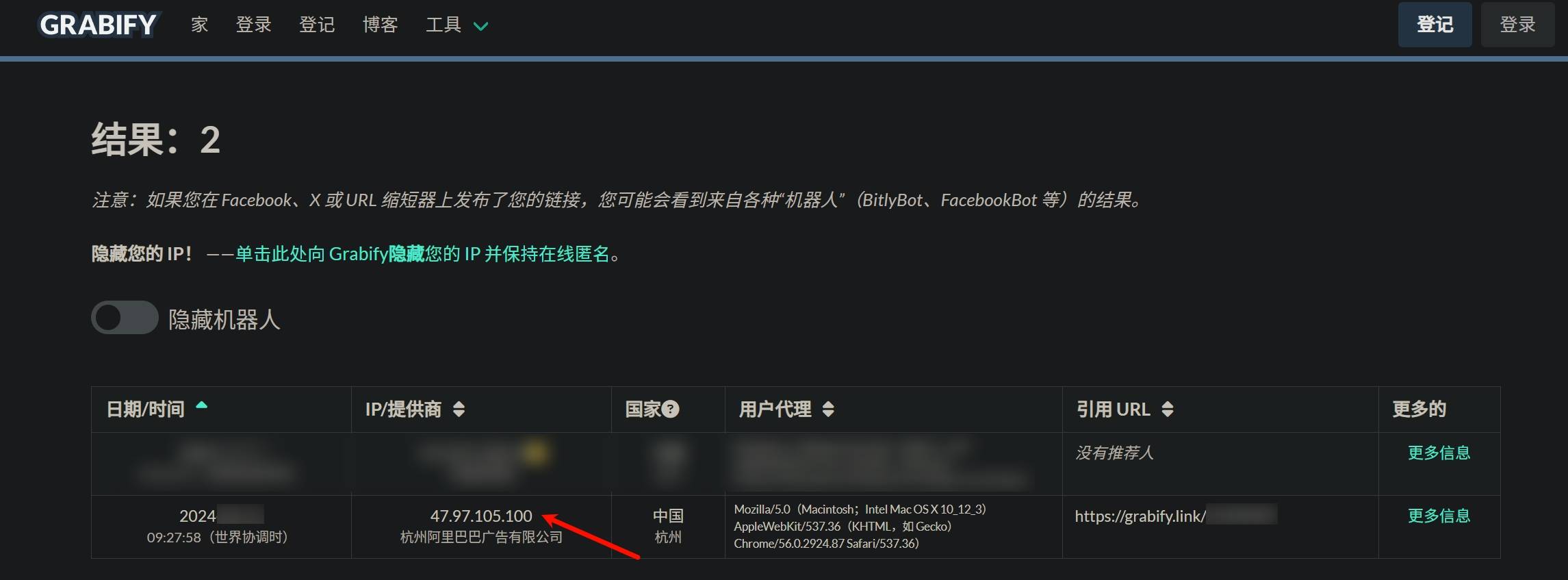Click the 登记 button at top right
Screen dimensions: 1568x580
[1435, 25]
